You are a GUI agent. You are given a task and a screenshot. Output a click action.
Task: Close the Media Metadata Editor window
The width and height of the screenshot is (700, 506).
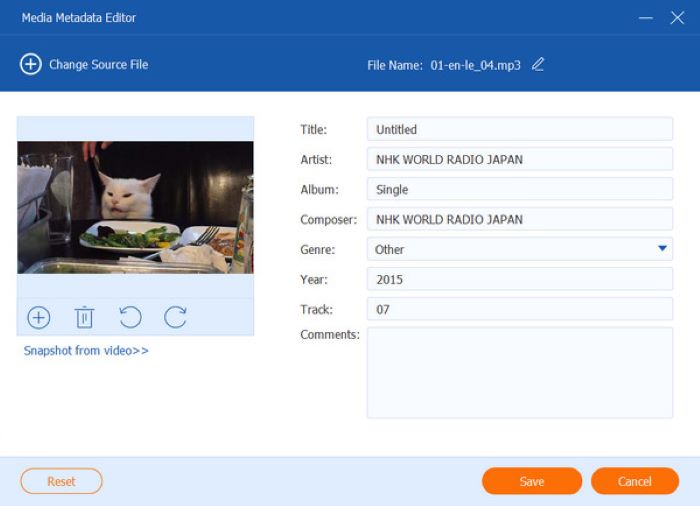tap(677, 18)
